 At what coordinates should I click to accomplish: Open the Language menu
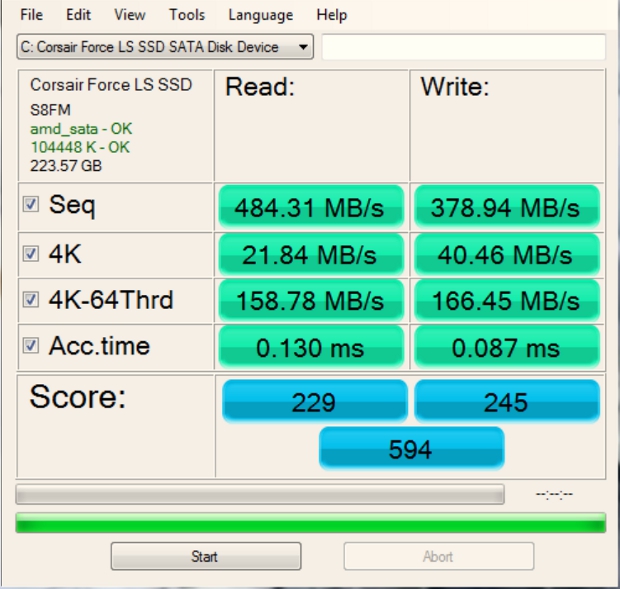click(x=261, y=15)
